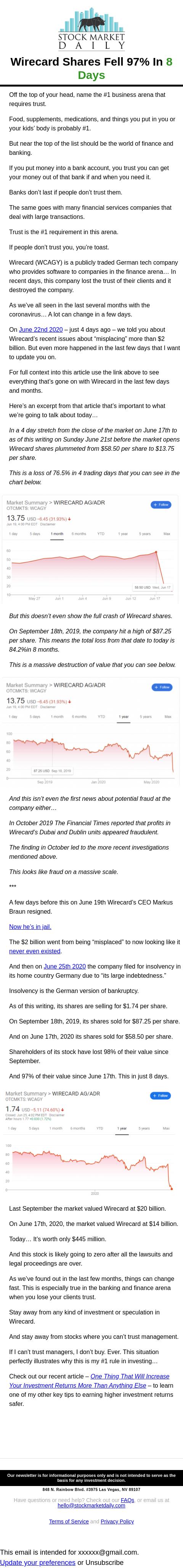Click Follow button on second Wirecard chart
The height and width of the screenshot is (1568, 183).
click(161, 687)
